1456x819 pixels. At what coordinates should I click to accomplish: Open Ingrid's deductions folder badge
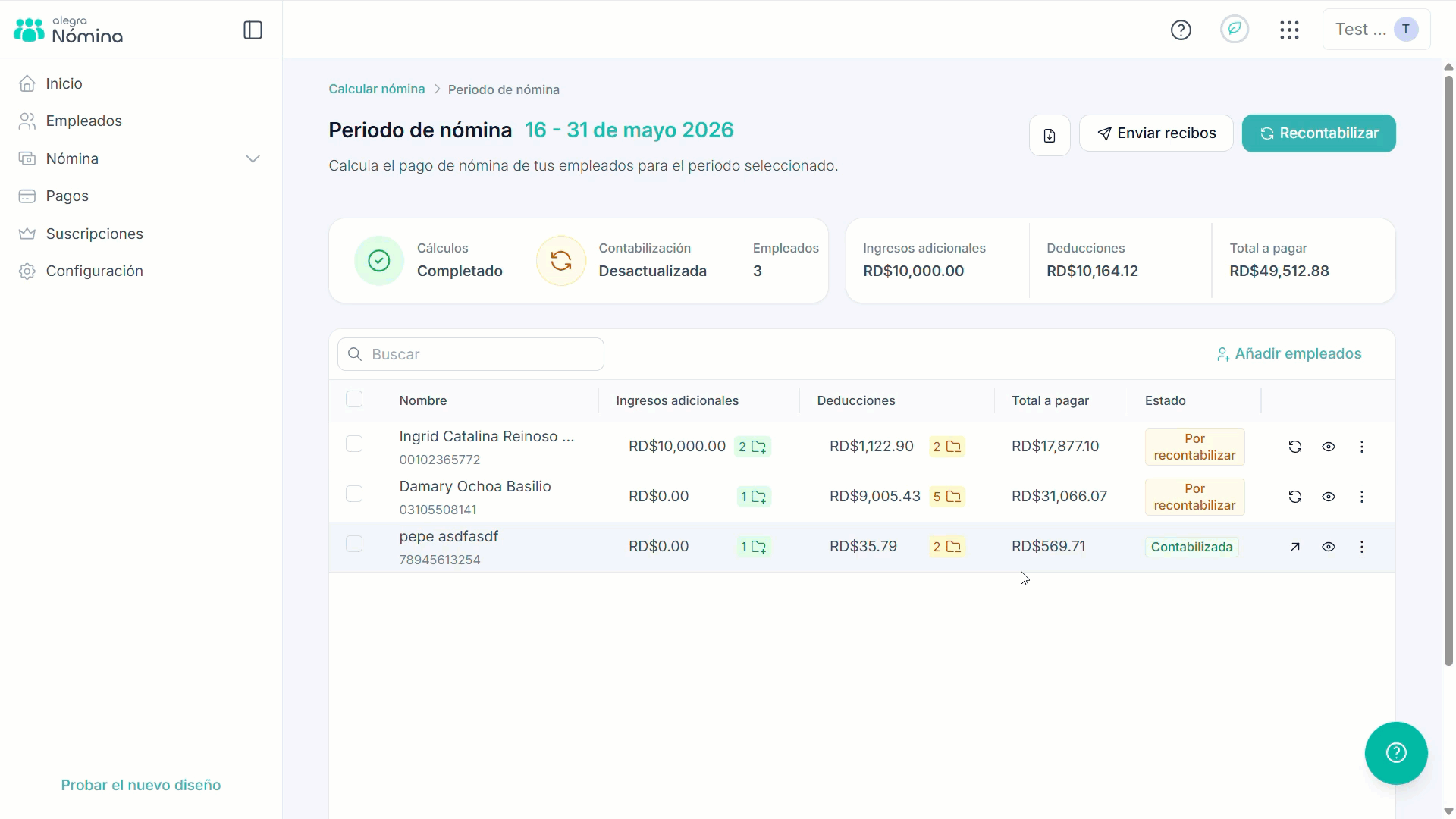coord(947,447)
